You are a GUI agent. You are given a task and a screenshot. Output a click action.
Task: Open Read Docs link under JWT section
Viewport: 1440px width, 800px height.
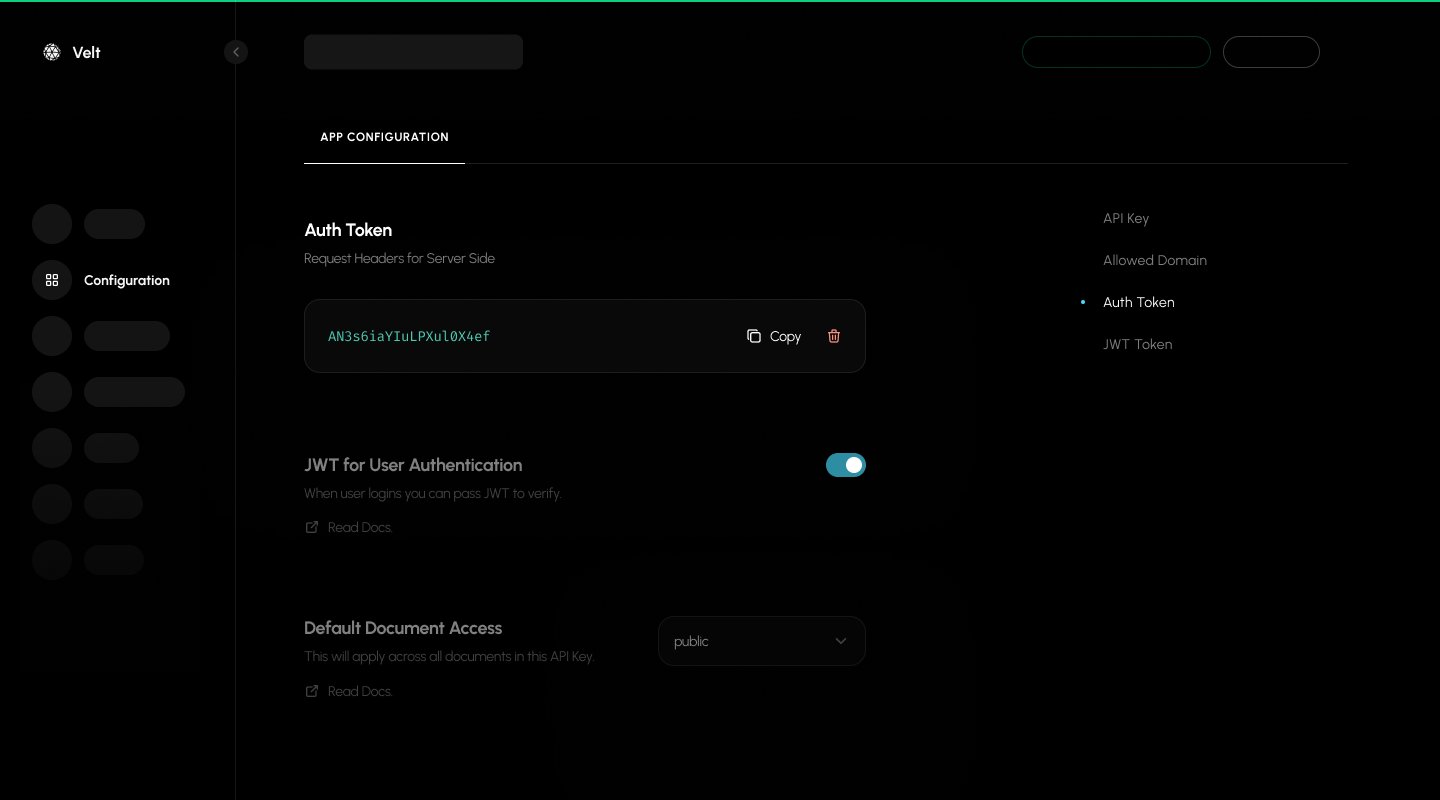360,527
